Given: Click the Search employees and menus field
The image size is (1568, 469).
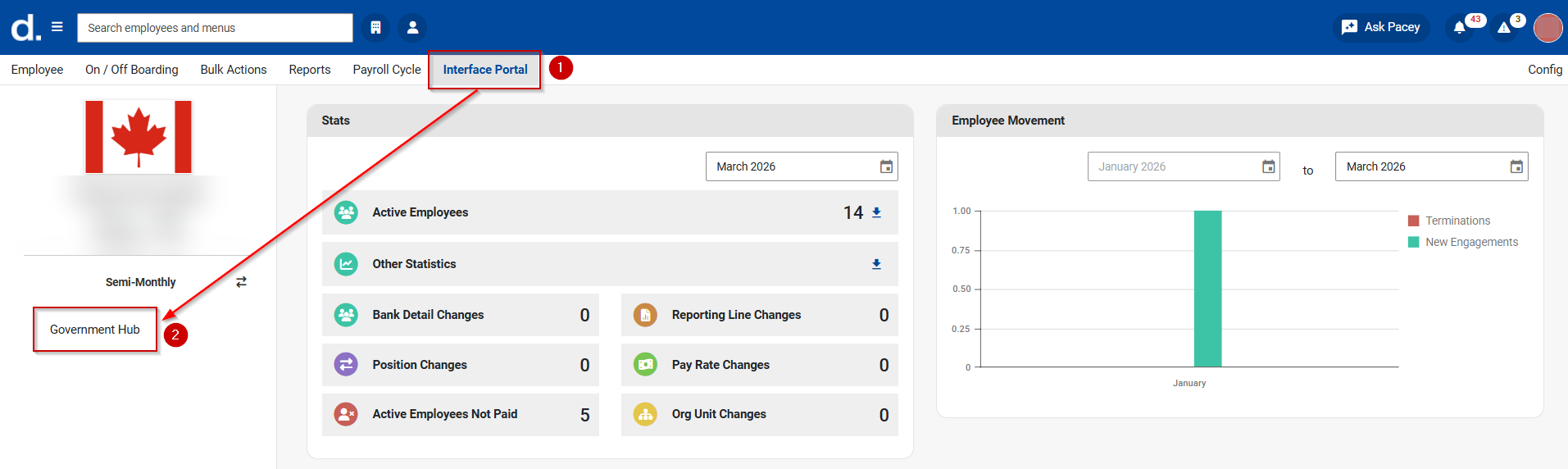Looking at the screenshot, I should coord(215,28).
